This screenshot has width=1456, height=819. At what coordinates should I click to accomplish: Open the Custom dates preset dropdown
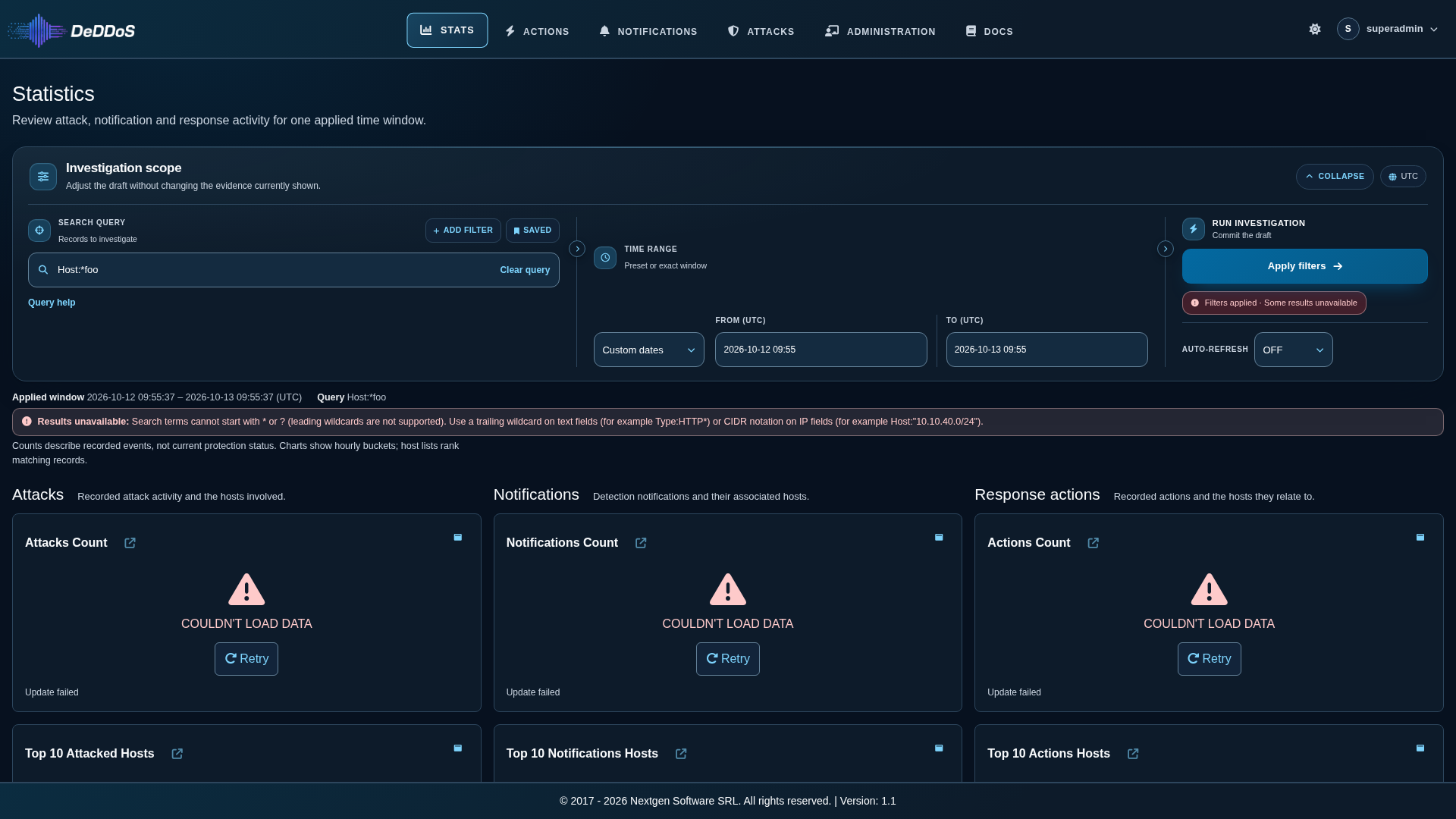point(649,350)
